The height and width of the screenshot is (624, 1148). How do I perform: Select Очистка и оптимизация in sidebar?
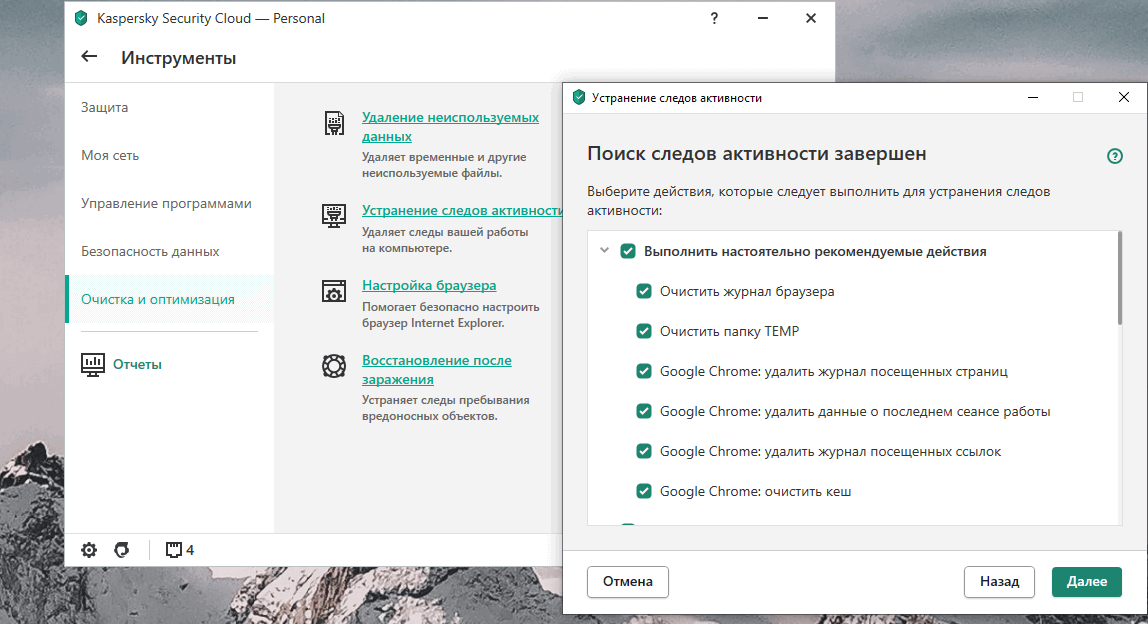tap(169, 299)
